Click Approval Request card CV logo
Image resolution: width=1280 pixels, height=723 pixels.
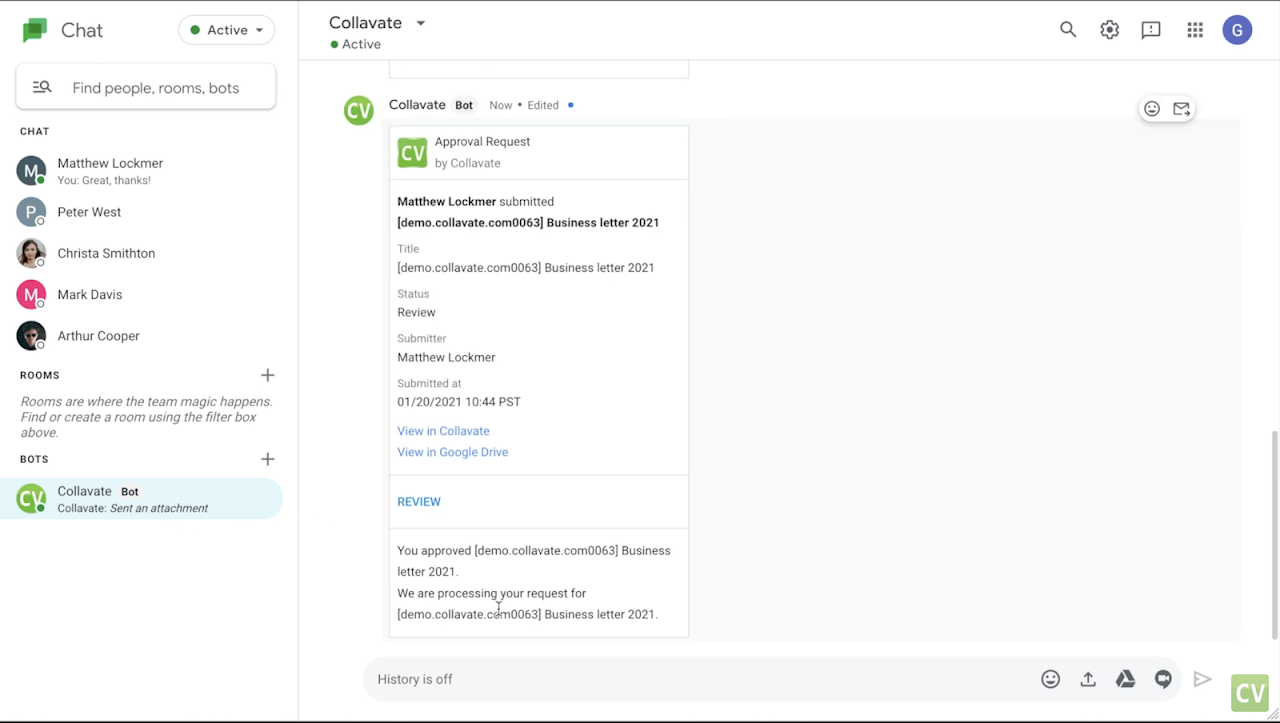click(x=412, y=152)
